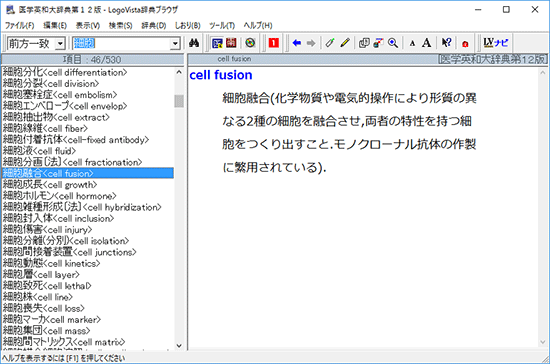Select 細胞成長<cell growth> entry
This screenshot has height=364, width=550.
tap(50, 185)
